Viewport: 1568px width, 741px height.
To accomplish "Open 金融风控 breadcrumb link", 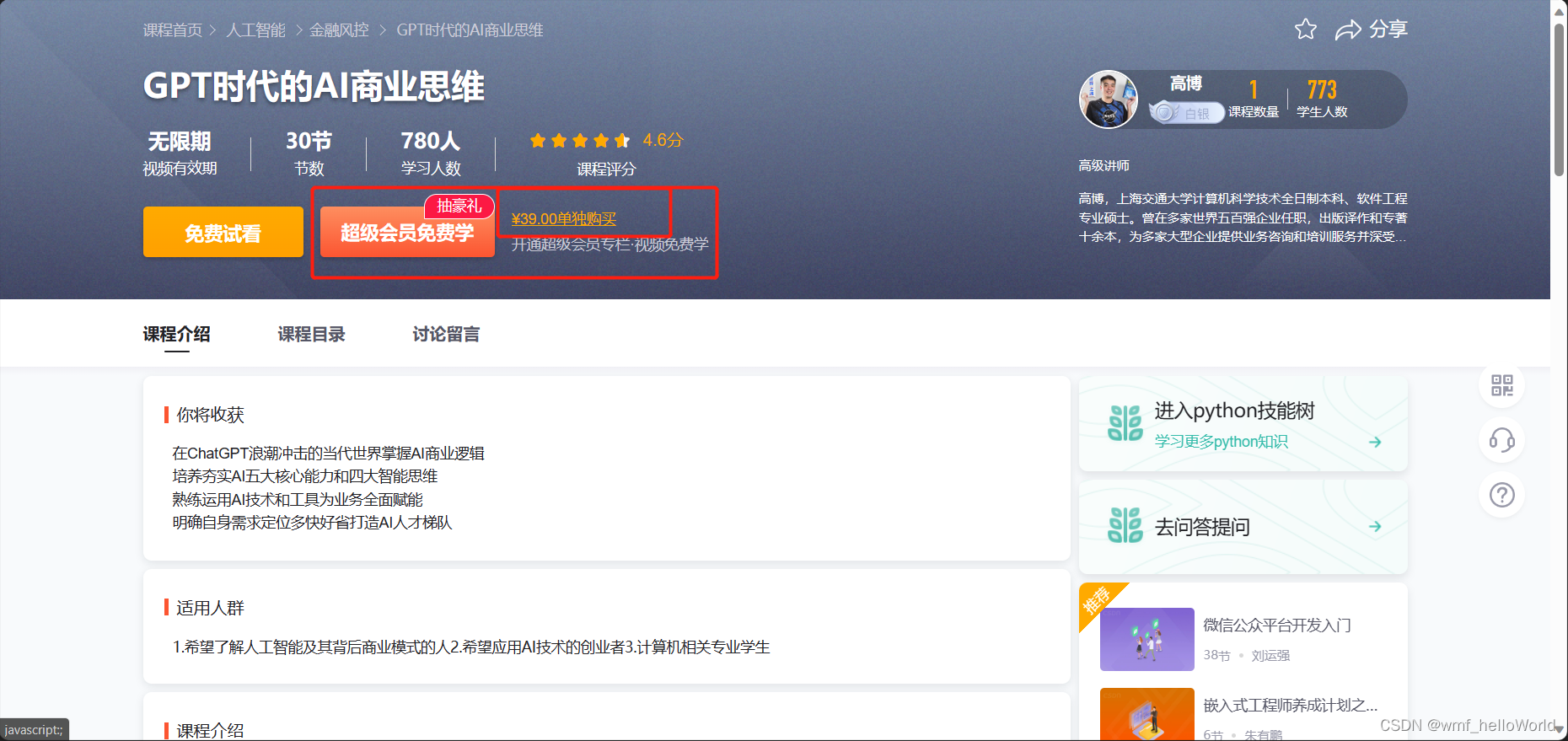I will tap(339, 30).
